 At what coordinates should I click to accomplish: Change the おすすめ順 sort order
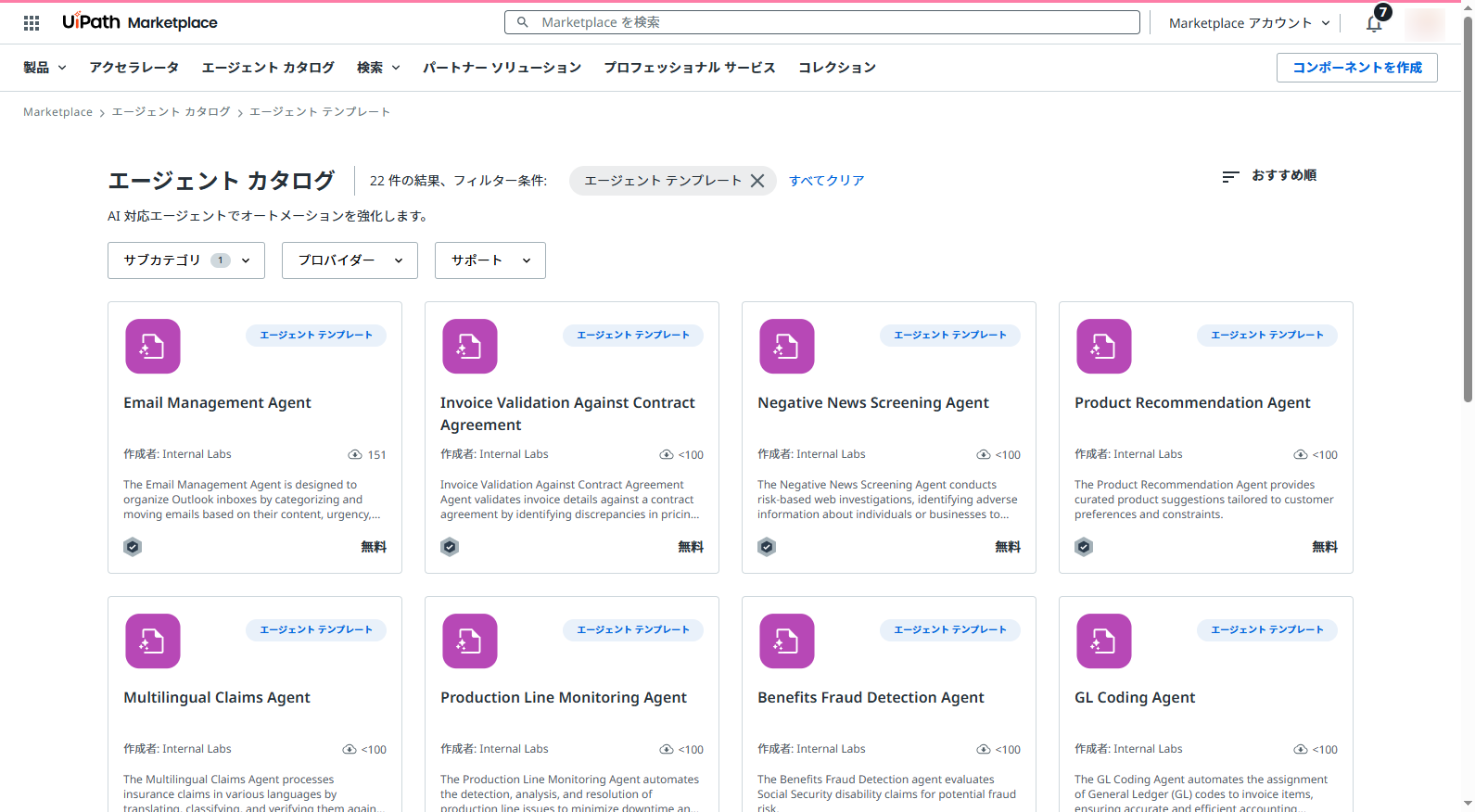[x=1283, y=175]
